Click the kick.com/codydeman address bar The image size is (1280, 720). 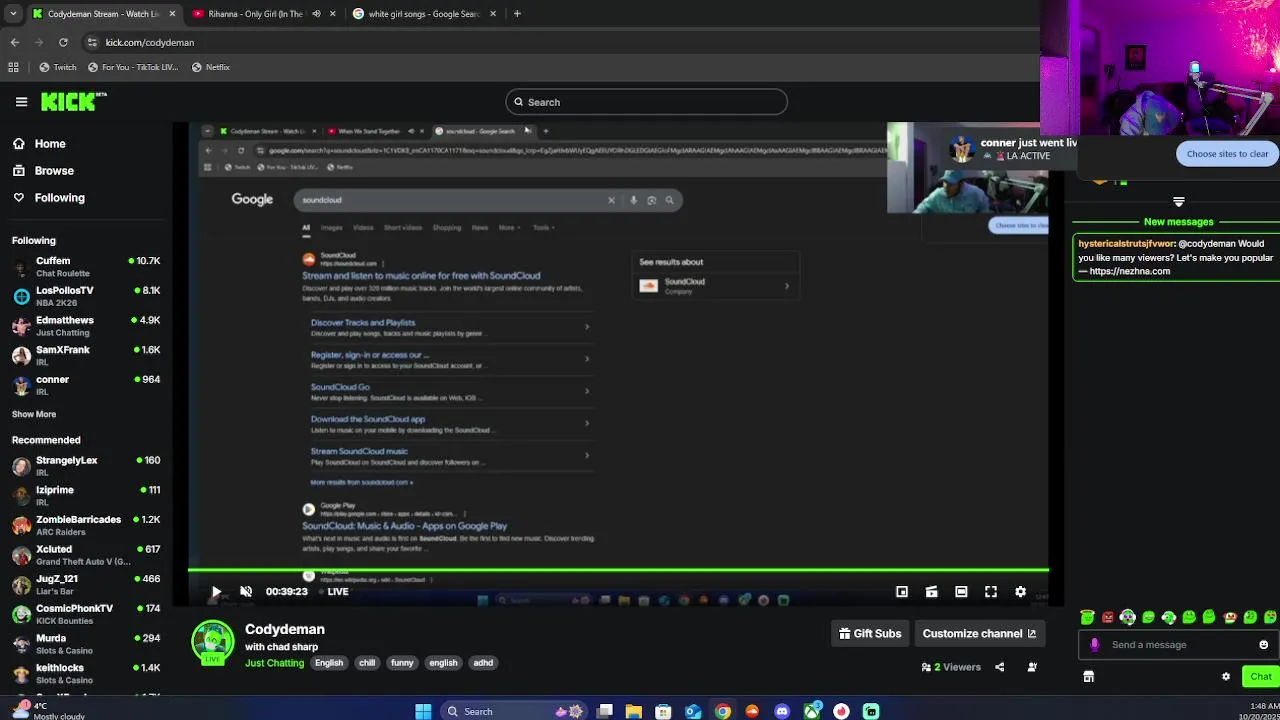[560, 42]
